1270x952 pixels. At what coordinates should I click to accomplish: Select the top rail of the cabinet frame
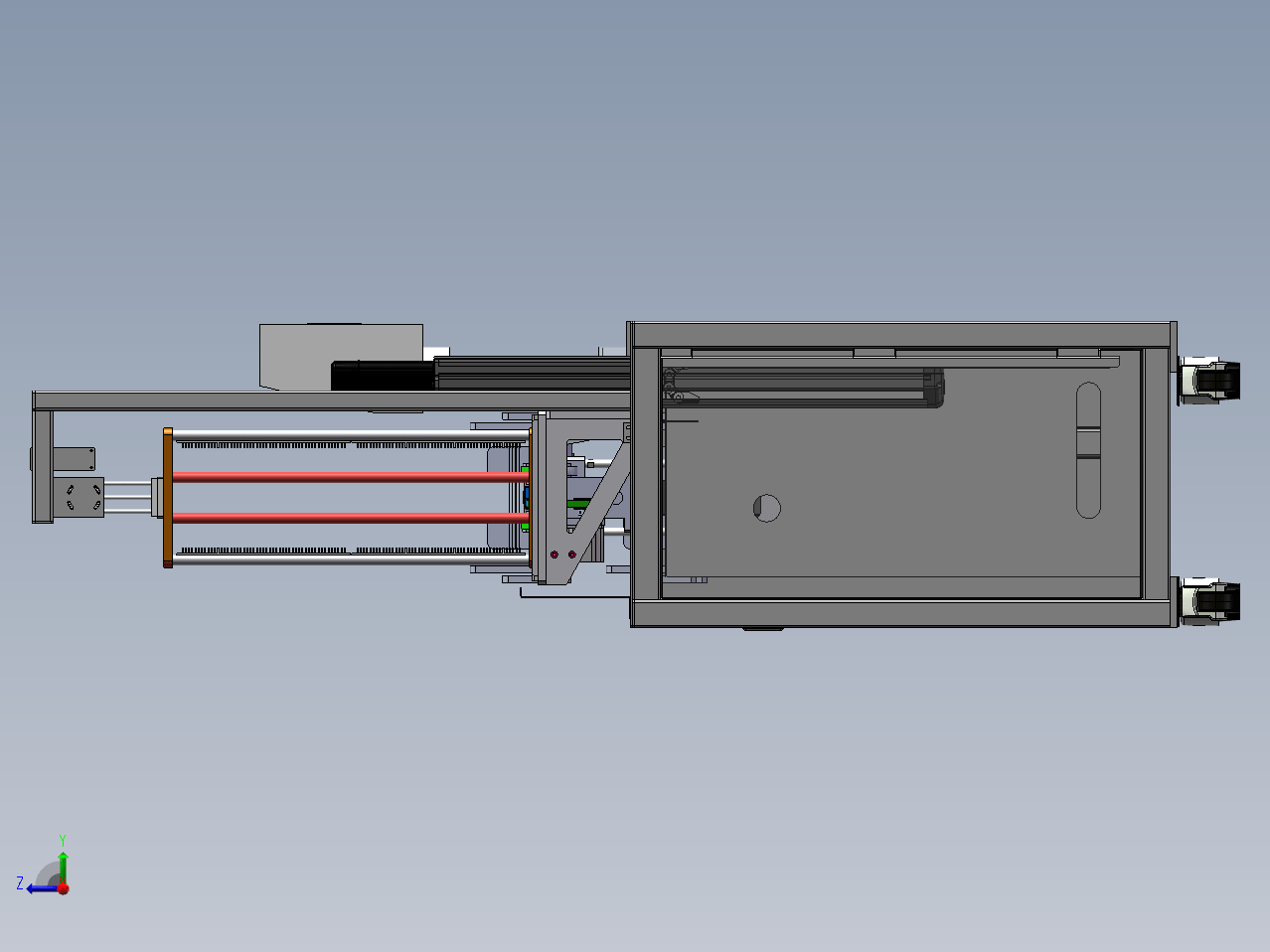point(902,334)
